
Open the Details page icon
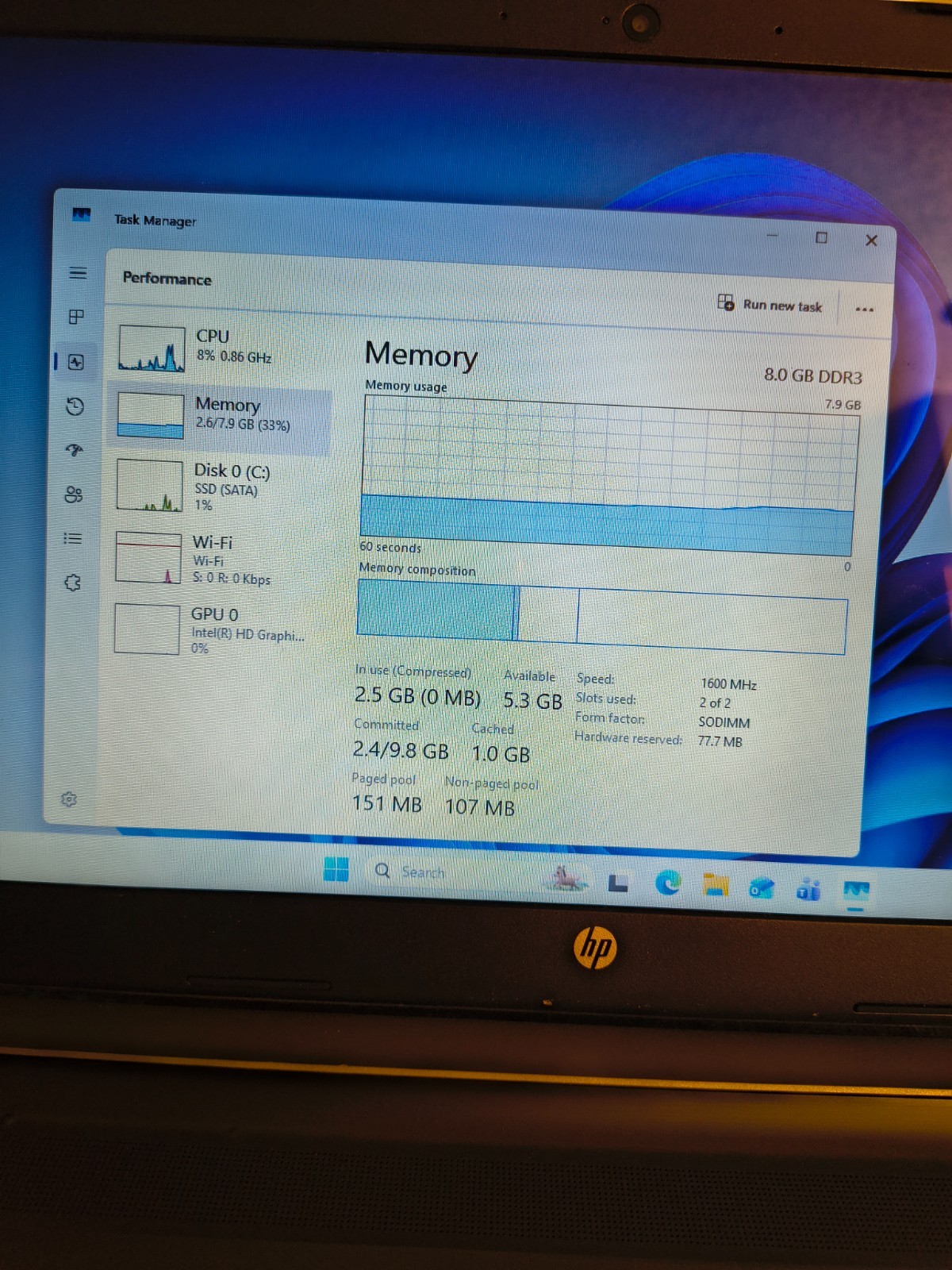click(72, 539)
